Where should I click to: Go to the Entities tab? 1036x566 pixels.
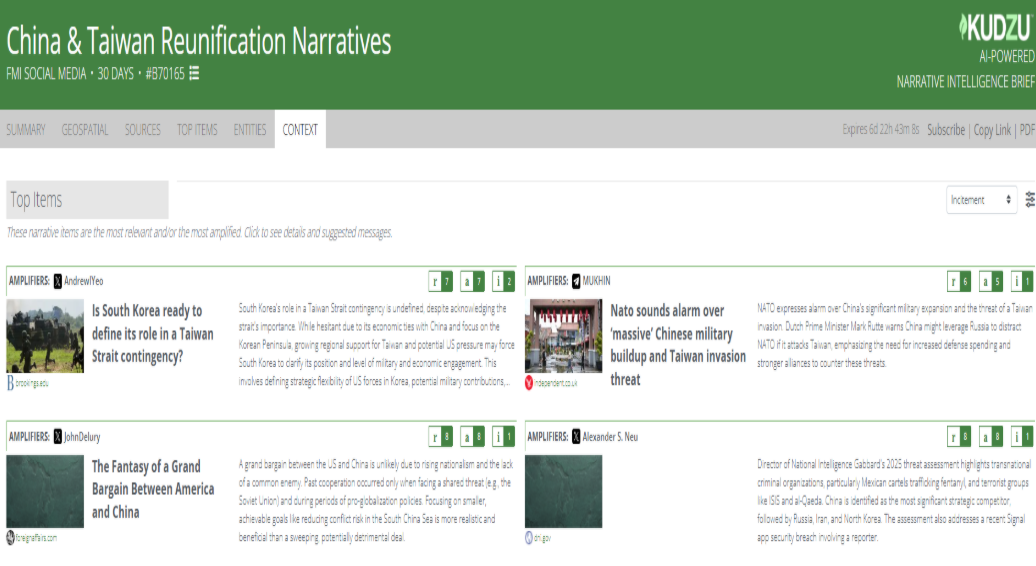[x=250, y=130]
